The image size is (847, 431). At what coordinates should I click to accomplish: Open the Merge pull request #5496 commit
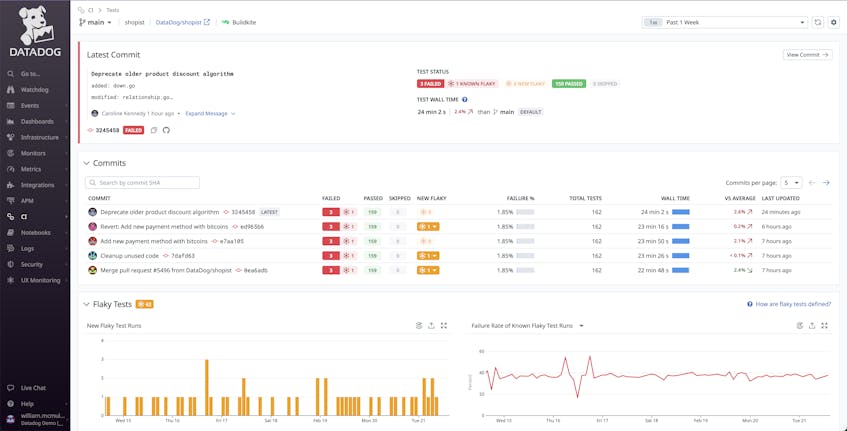click(x=166, y=270)
